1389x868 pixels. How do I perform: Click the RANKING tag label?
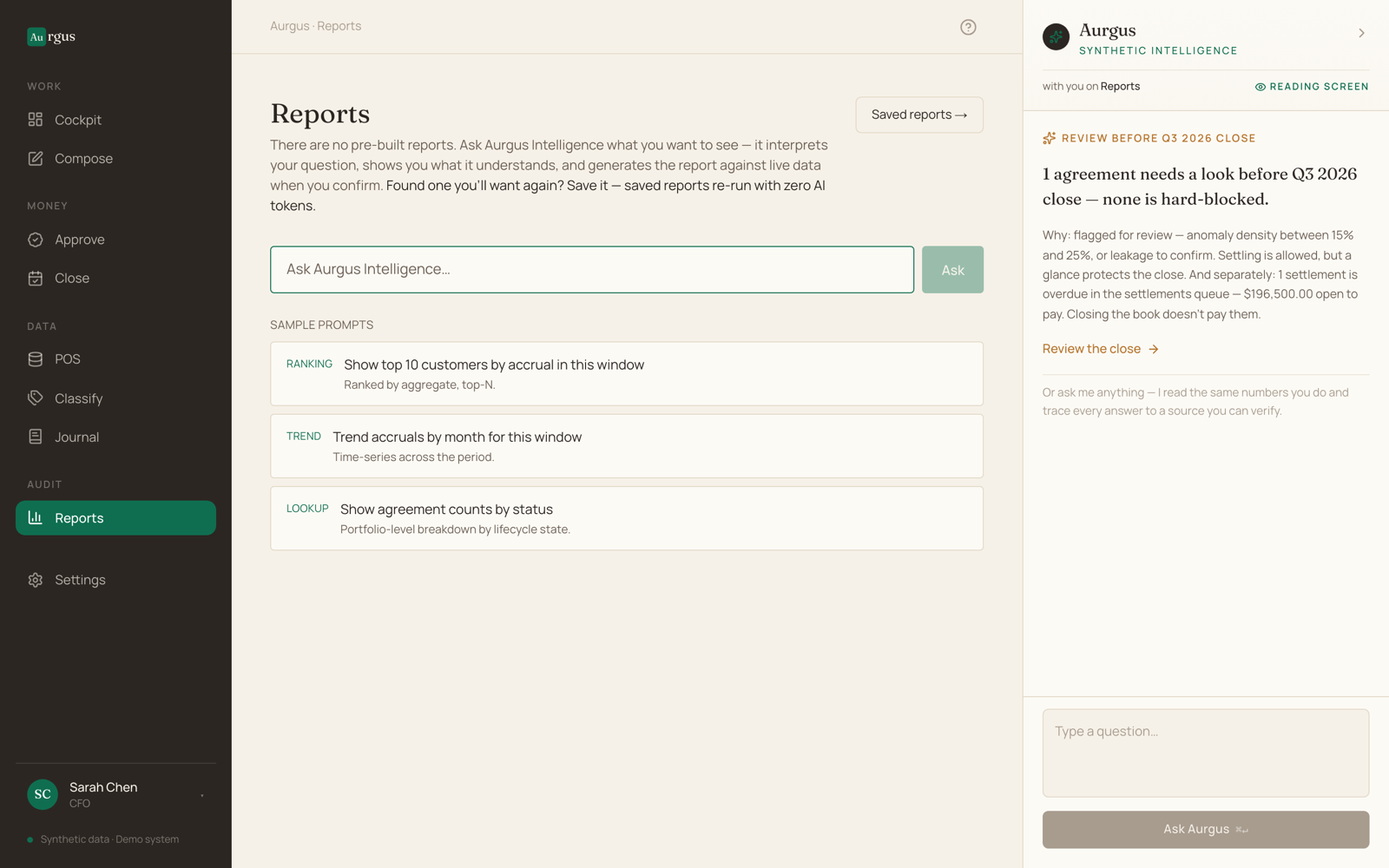tap(309, 364)
